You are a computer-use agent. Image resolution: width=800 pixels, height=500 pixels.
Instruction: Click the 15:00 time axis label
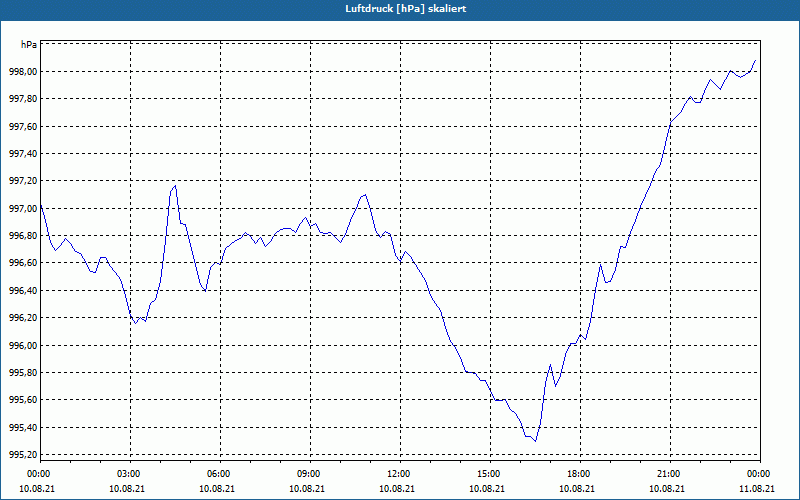490,474
